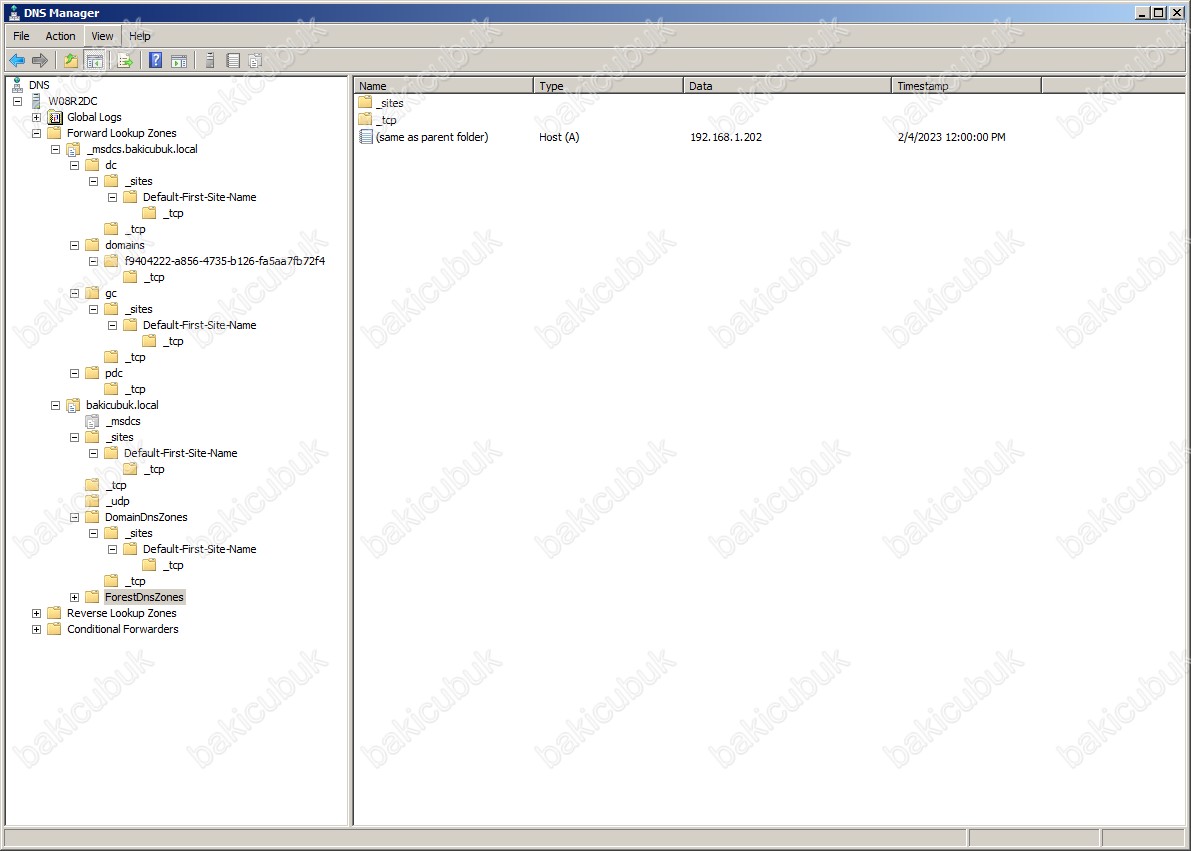This screenshot has width=1191, height=851.
Task: Sort by the Name column header
Action: 444,86
